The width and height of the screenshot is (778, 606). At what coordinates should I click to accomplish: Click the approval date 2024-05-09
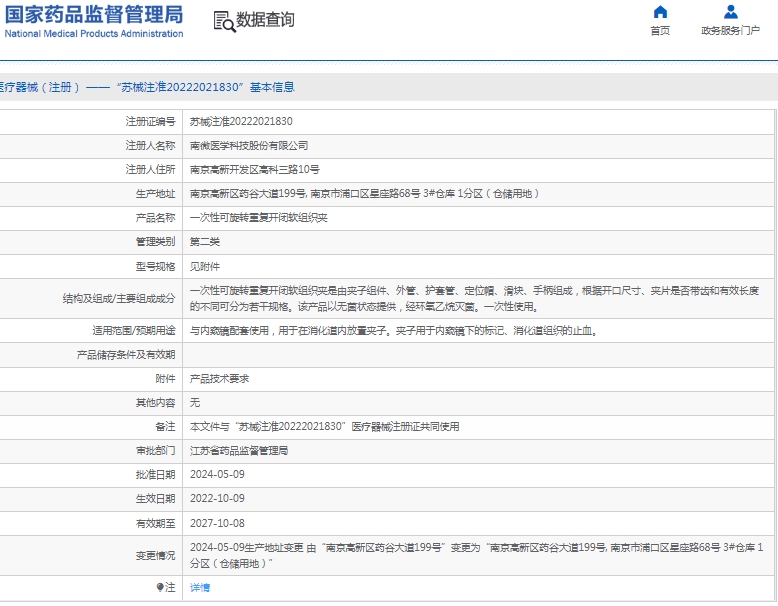(217, 474)
